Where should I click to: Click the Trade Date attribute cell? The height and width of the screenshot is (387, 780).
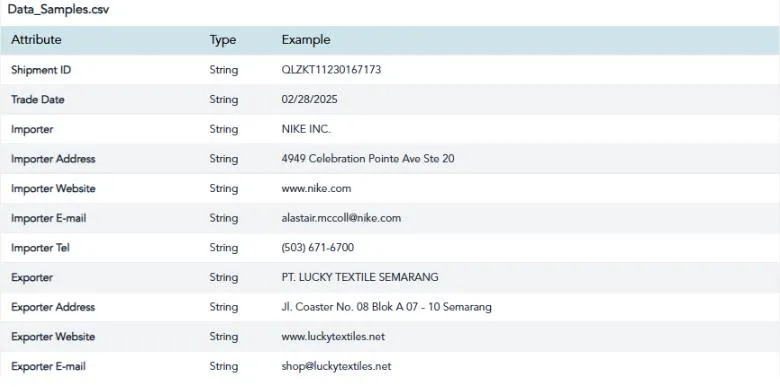[37, 99]
